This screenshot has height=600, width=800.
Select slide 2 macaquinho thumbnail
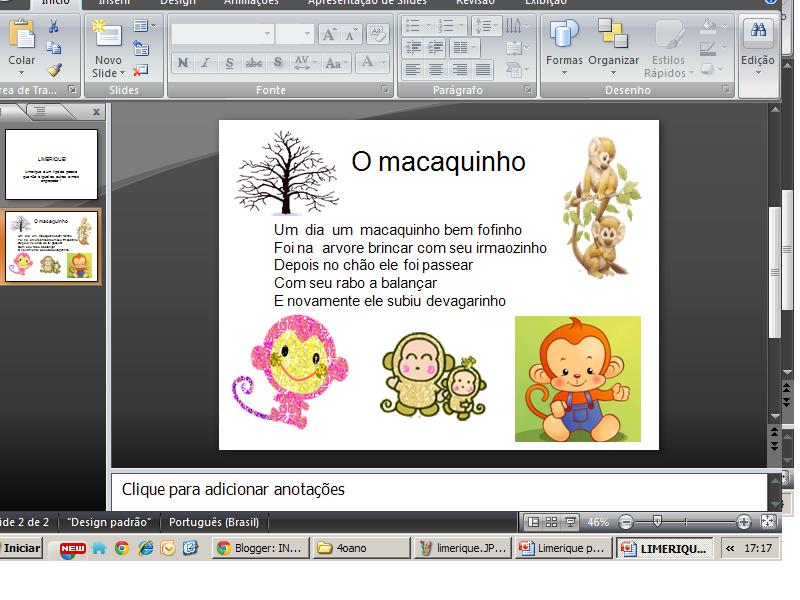[51, 246]
